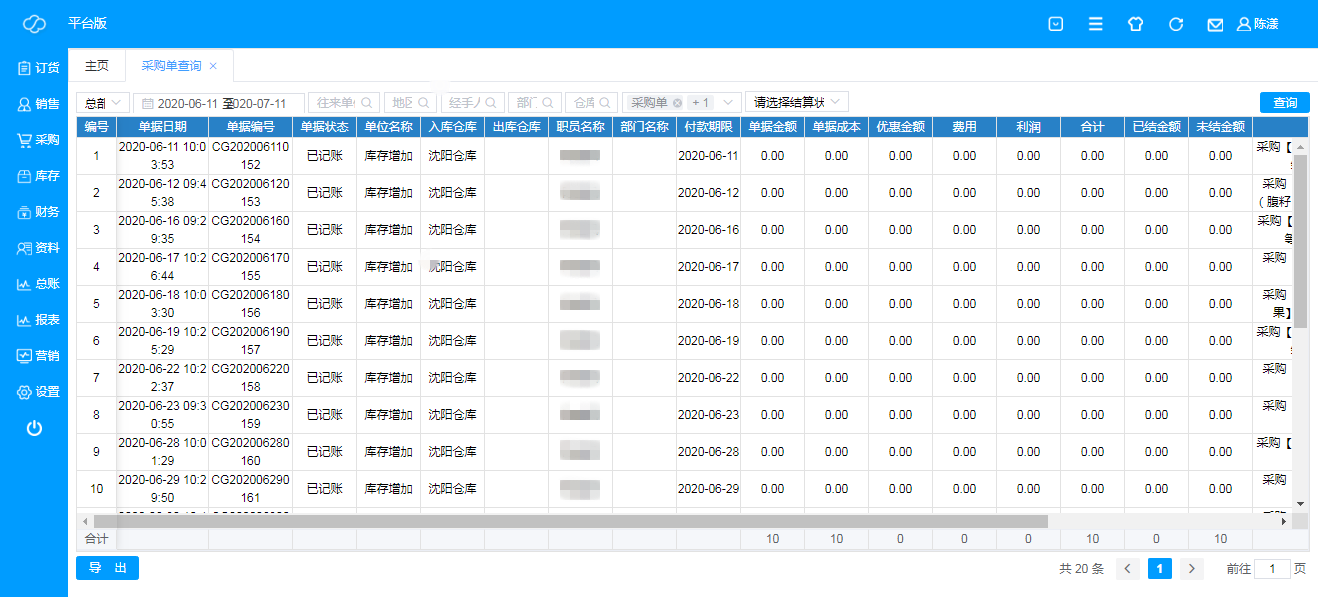Open the 请选择结算状态 dropdown

[x=798, y=102]
